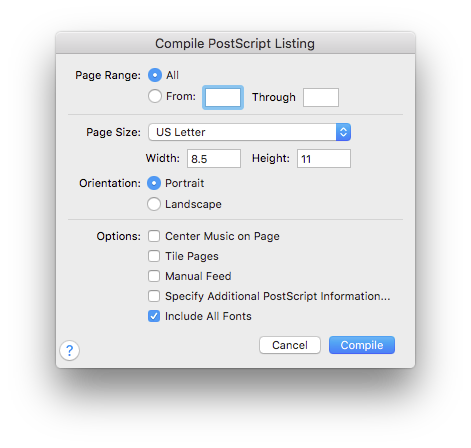Viewport: 471px width, 448px height.
Task: Click the Height field showing 11
Action: 324,159
